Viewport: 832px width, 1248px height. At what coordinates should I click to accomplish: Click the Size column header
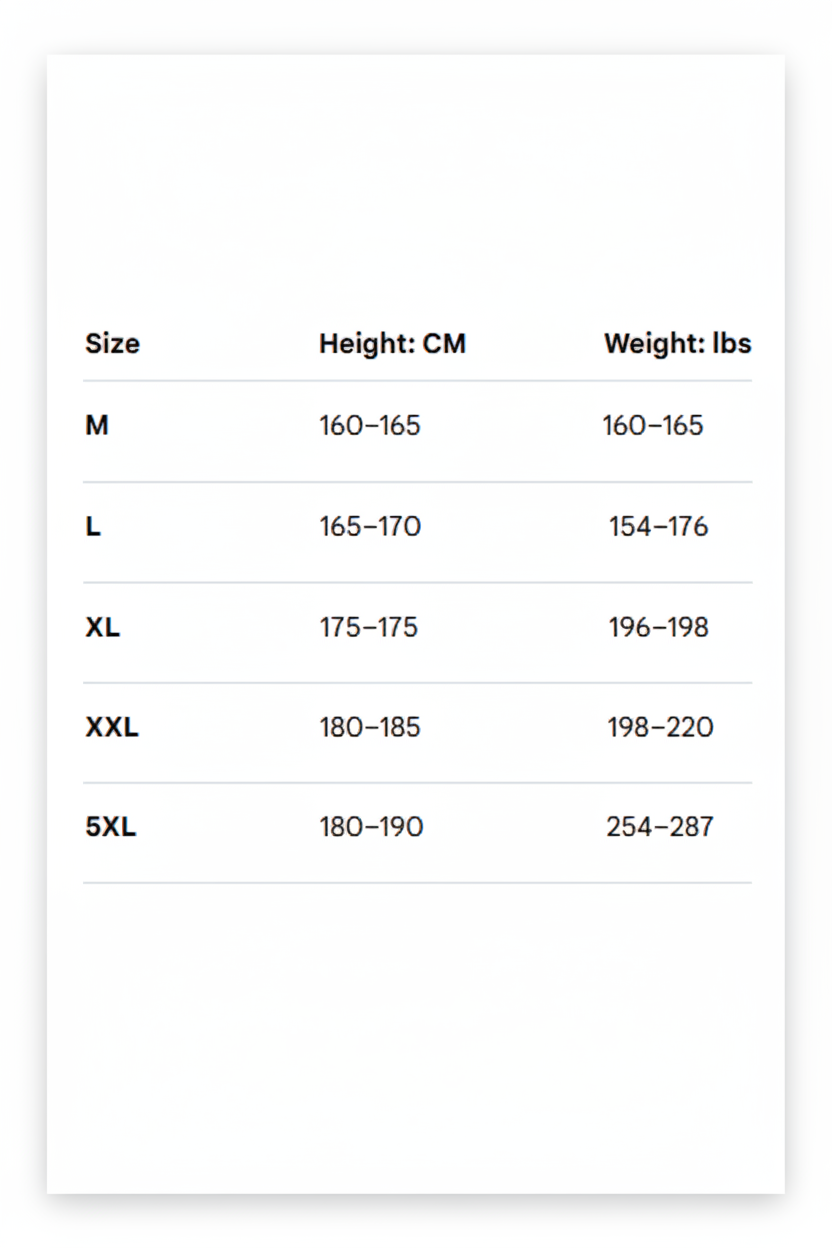112,344
